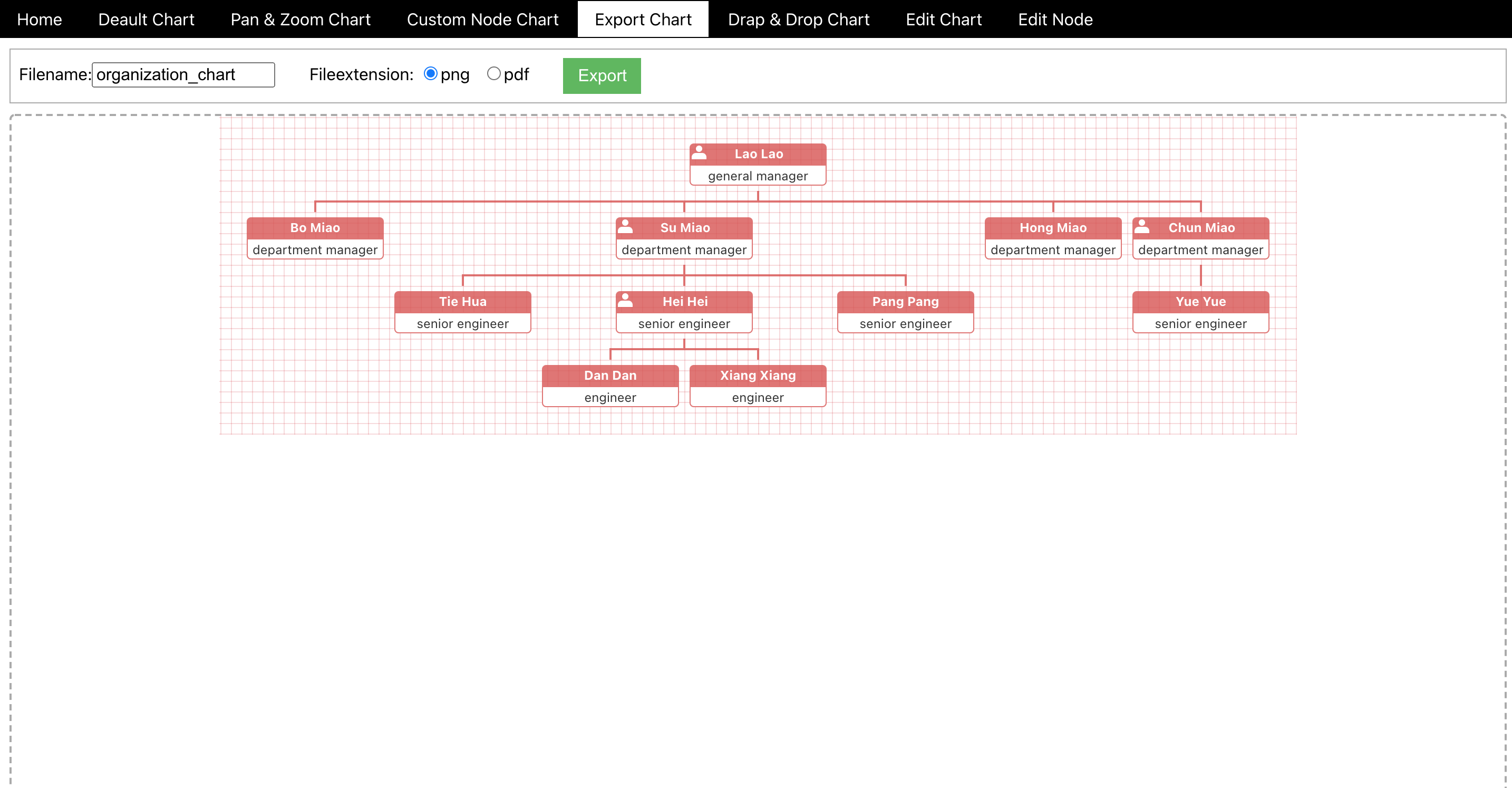Select the Bo Miao node title
This screenshot has height=788, width=1512.
pos(315,228)
